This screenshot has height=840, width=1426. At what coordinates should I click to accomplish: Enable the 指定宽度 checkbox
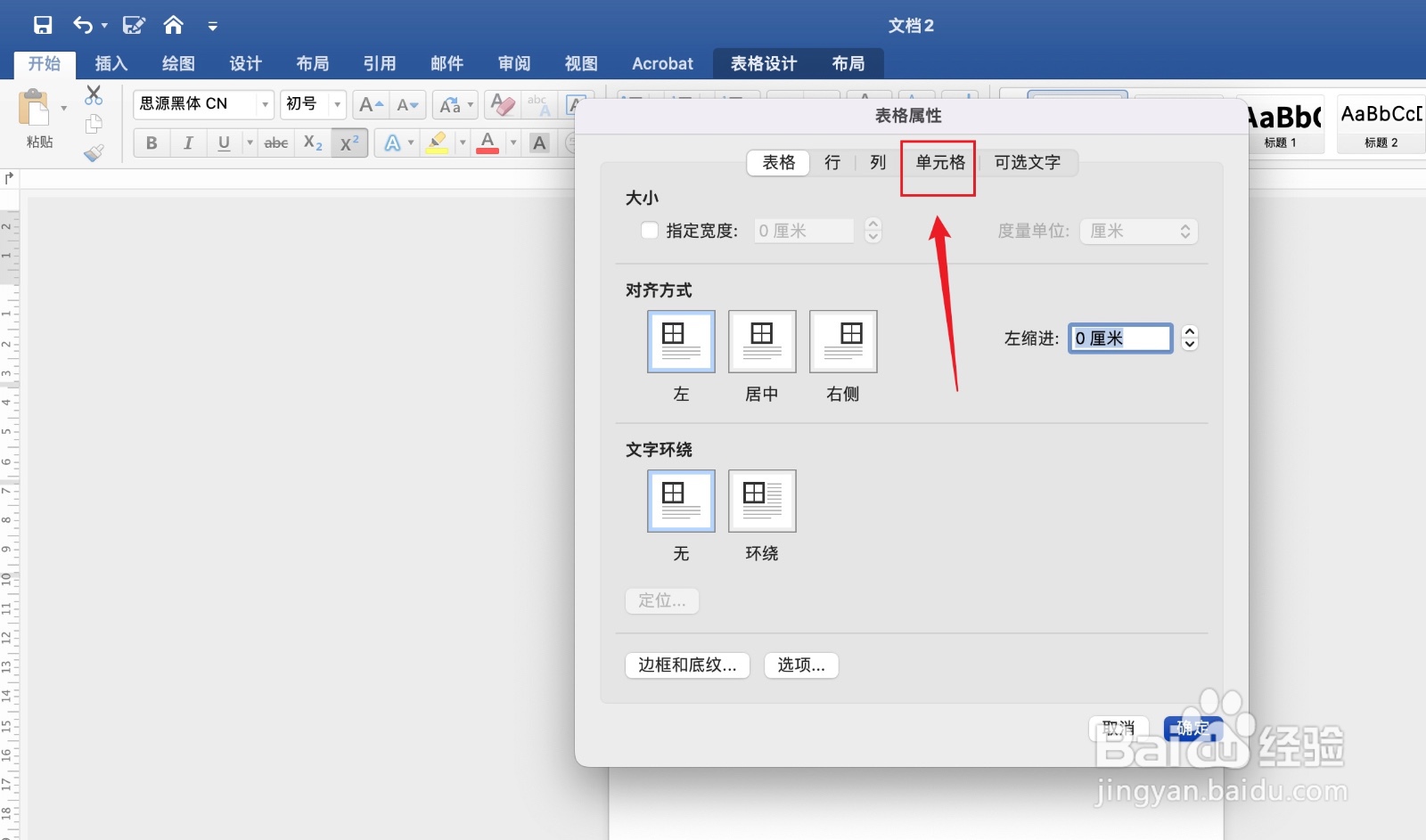tap(650, 231)
